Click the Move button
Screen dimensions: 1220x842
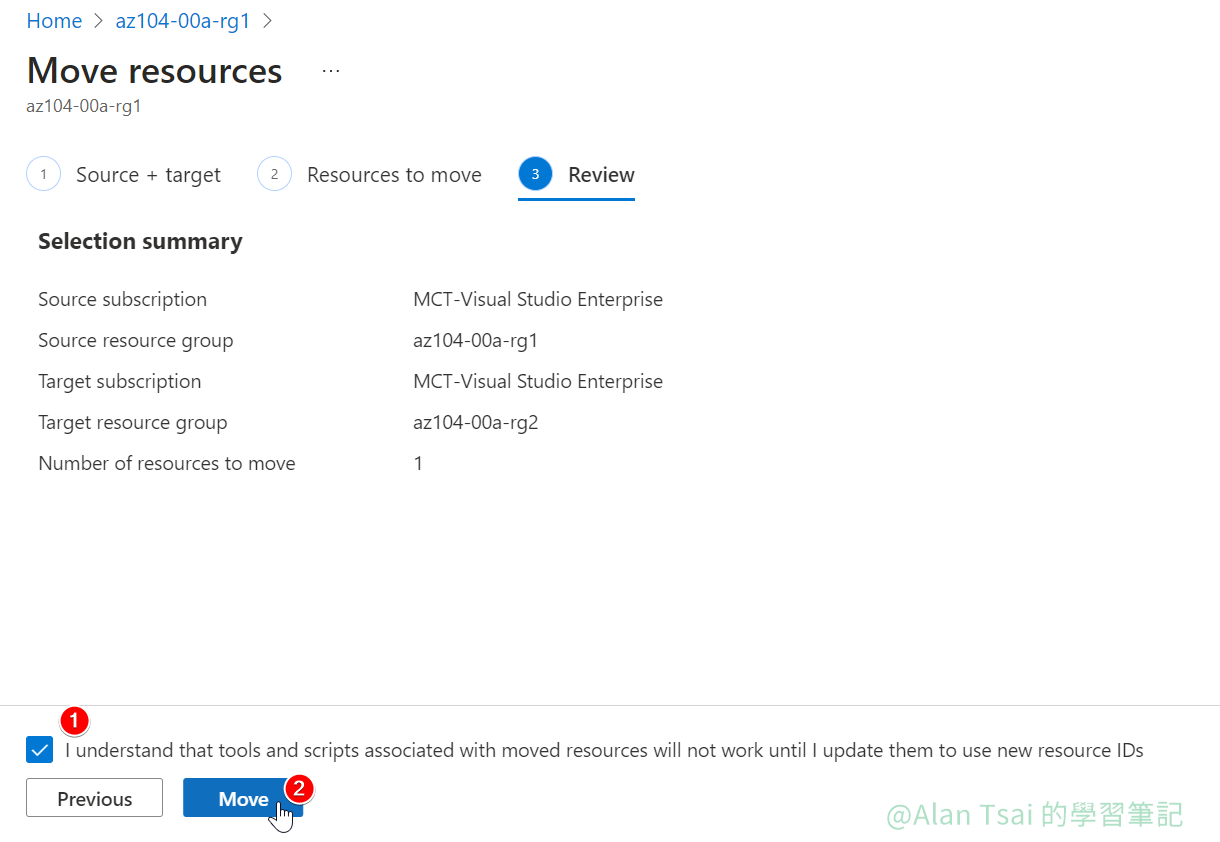tap(243, 798)
